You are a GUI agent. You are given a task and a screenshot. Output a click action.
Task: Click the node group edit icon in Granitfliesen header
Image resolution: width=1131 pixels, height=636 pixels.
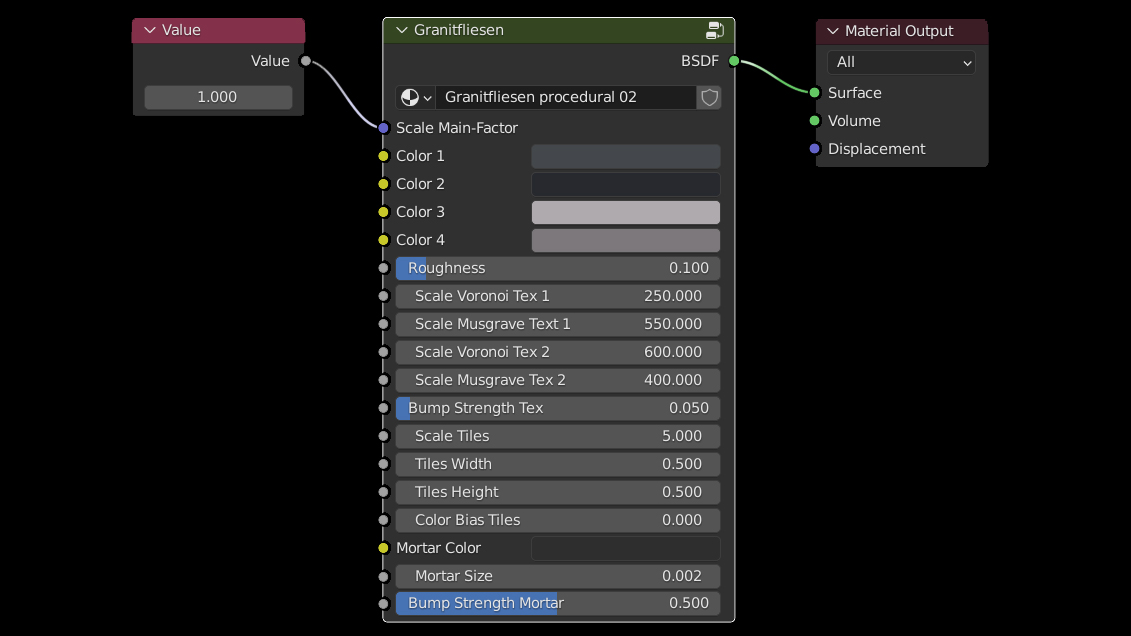click(714, 30)
